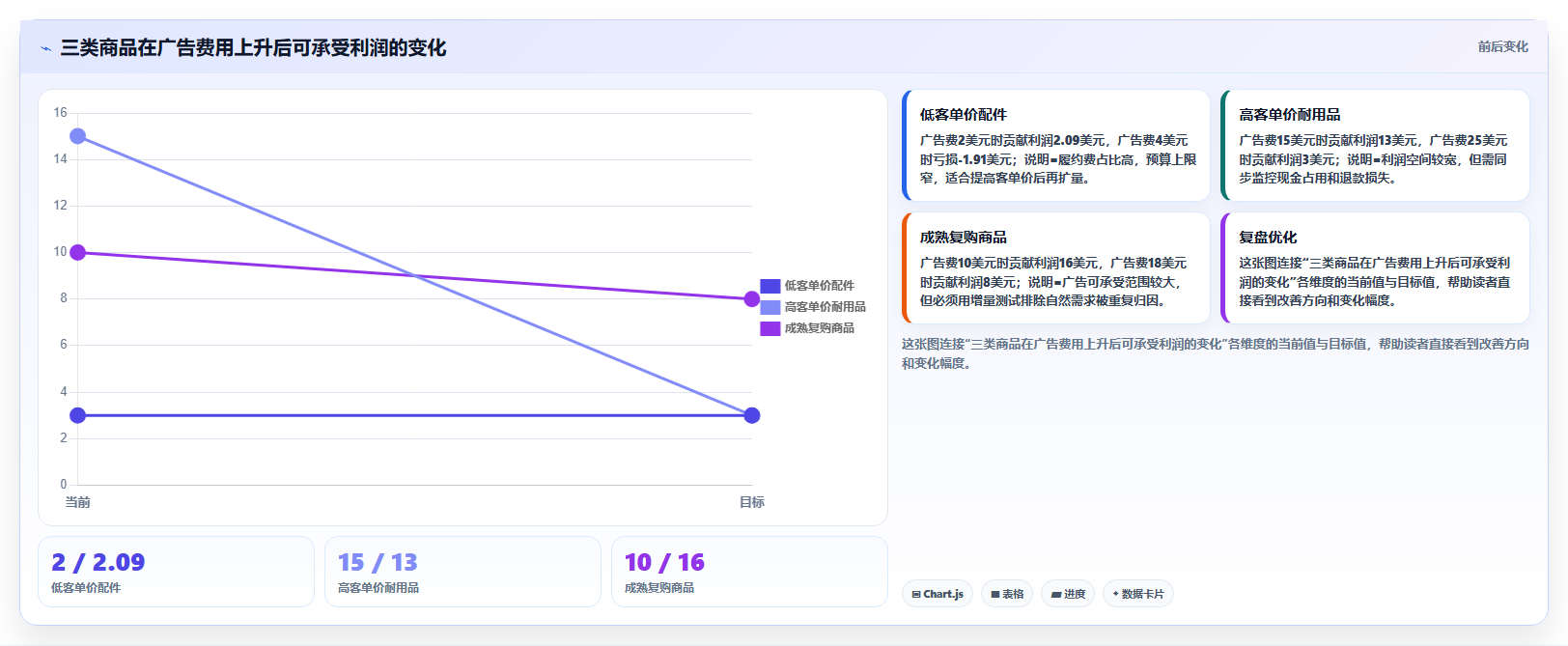
Task: Click the 高客单价耐用品 legend label
Action: click(825, 307)
